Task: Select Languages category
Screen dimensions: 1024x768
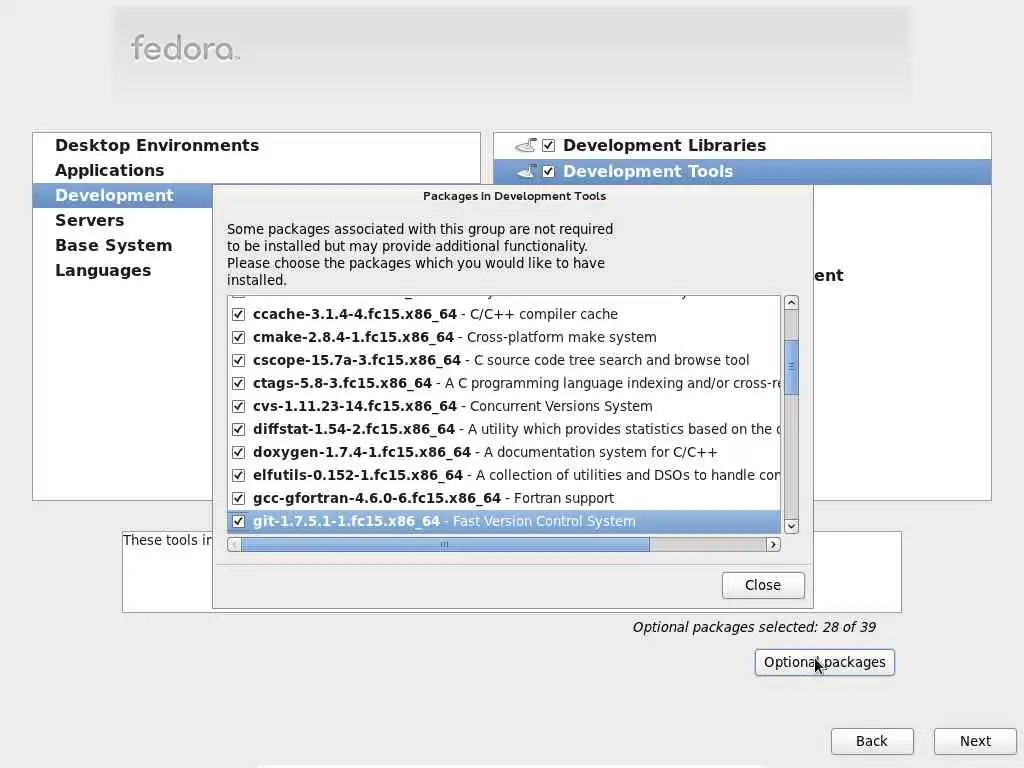Action: pyautogui.click(x=103, y=270)
